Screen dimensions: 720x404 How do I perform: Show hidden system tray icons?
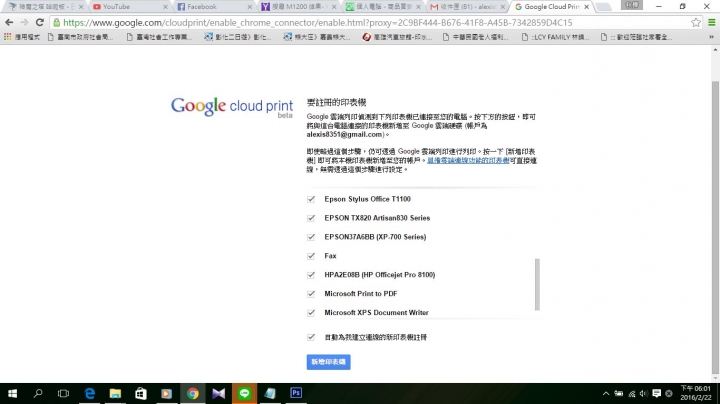click(x=606, y=393)
